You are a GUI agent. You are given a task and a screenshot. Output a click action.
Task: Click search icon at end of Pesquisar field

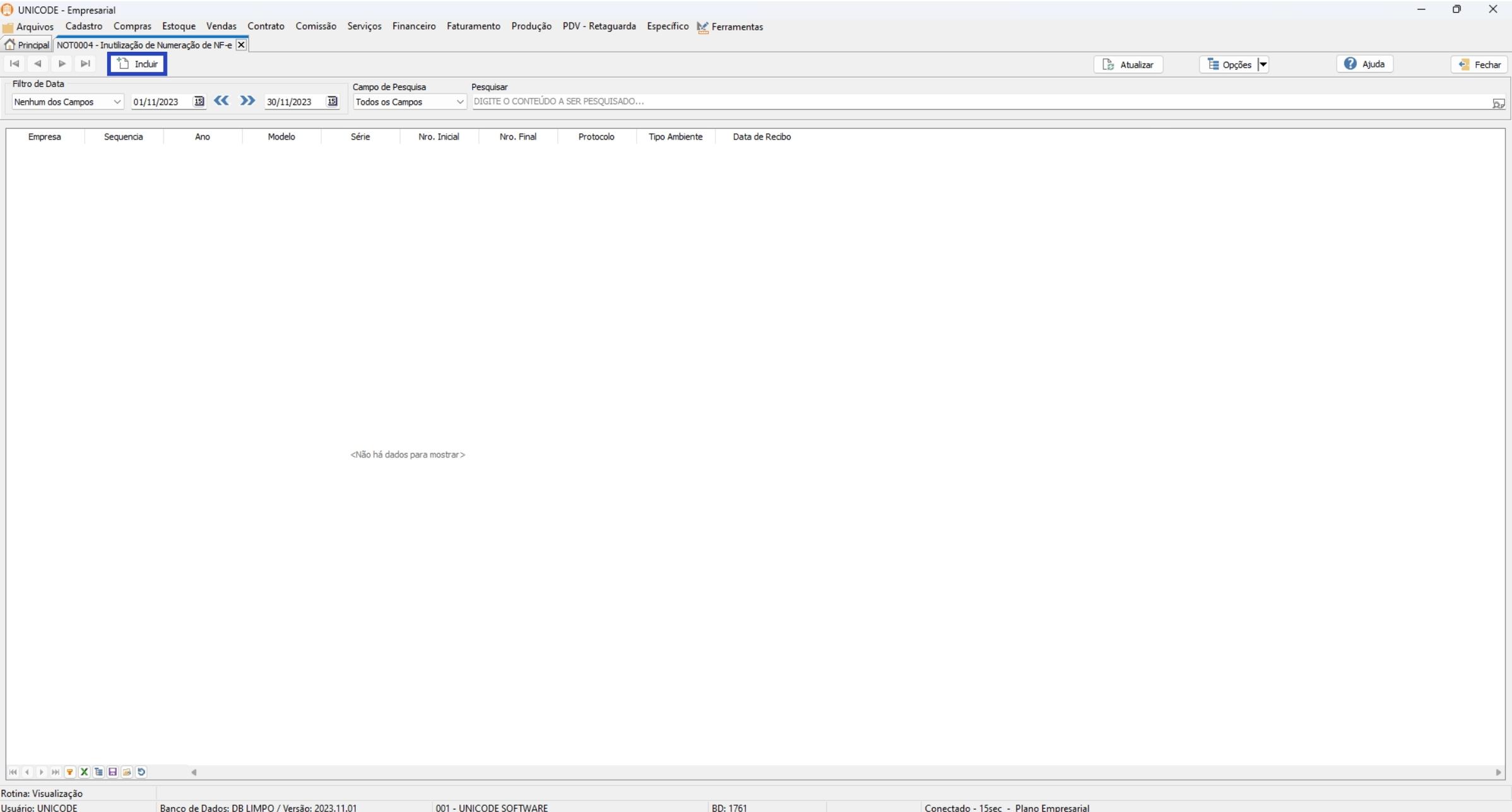pyautogui.click(x=1498, y=103)
